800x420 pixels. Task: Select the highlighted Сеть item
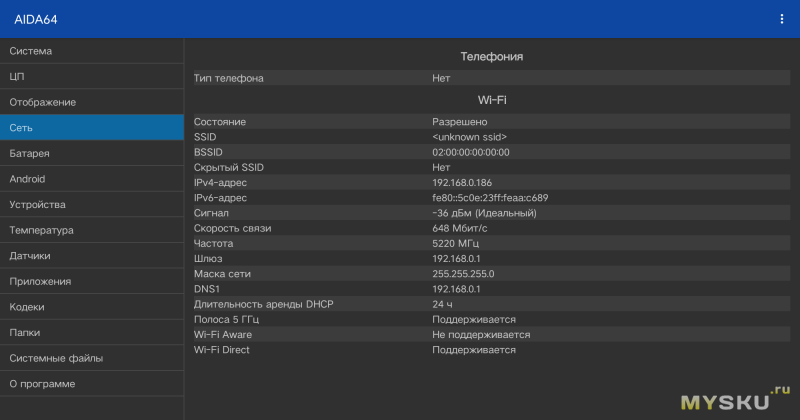[92, 128]
